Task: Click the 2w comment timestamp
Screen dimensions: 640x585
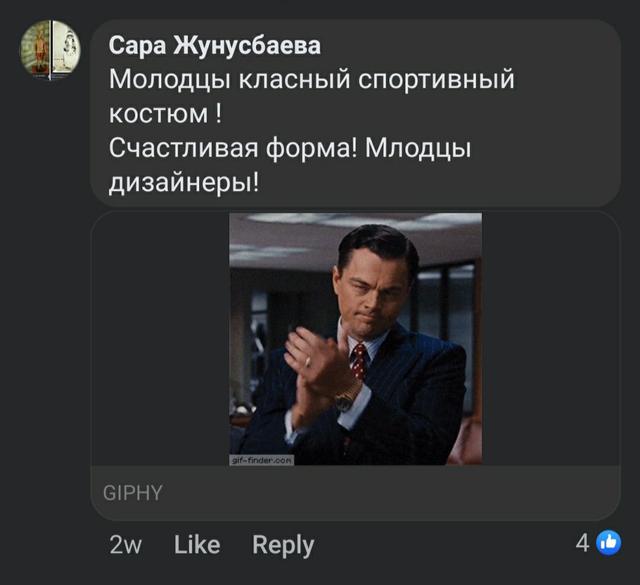Action: (x=125, y=544)
